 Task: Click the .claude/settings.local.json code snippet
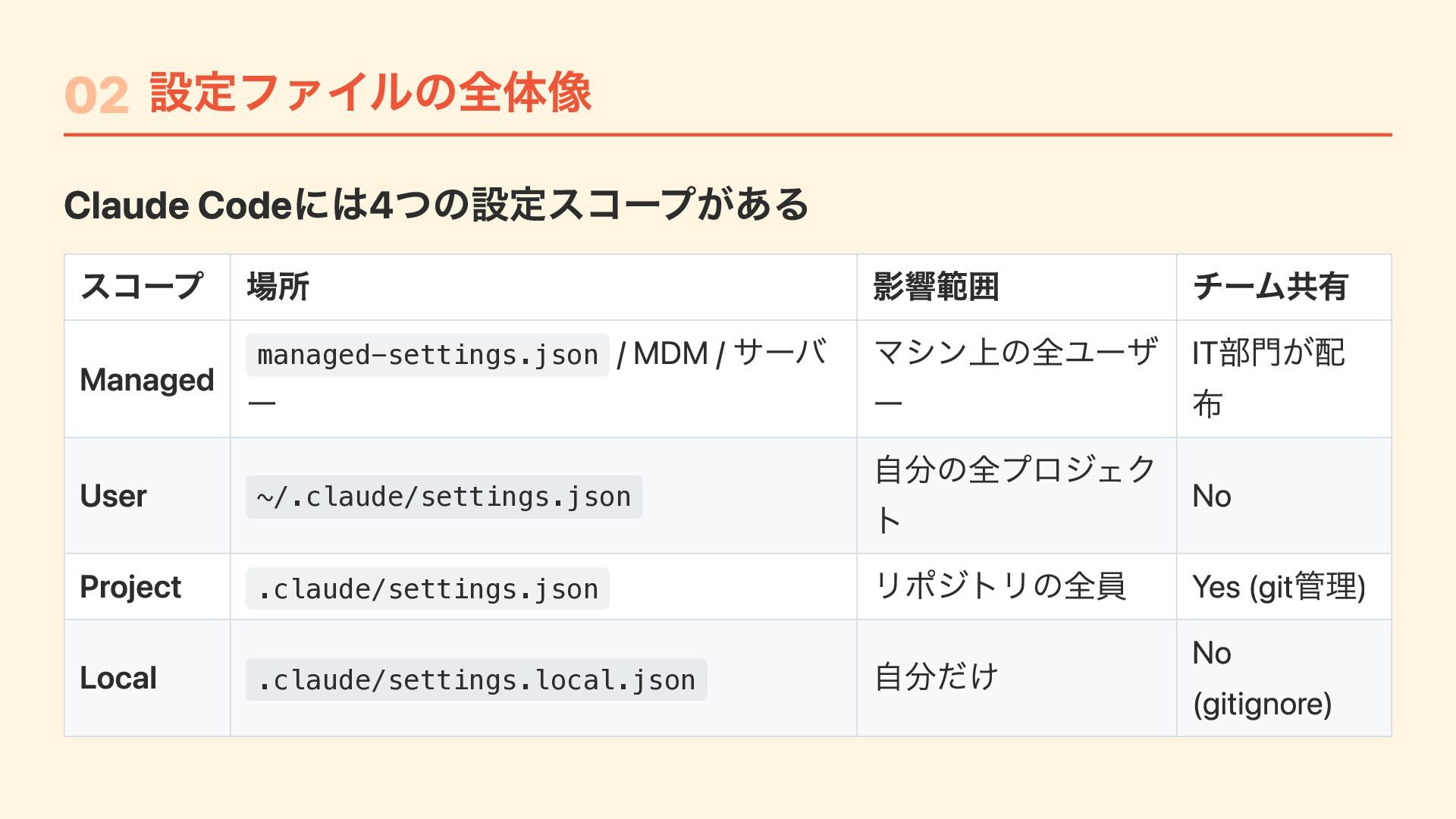(476, 679)
